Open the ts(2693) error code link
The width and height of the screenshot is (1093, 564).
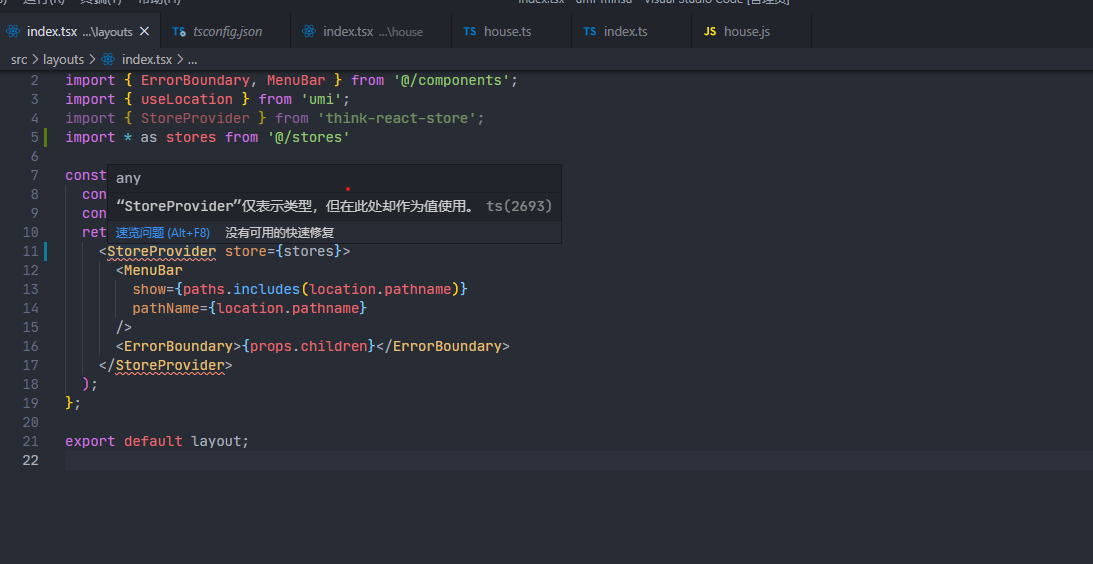tap(519, 206)
